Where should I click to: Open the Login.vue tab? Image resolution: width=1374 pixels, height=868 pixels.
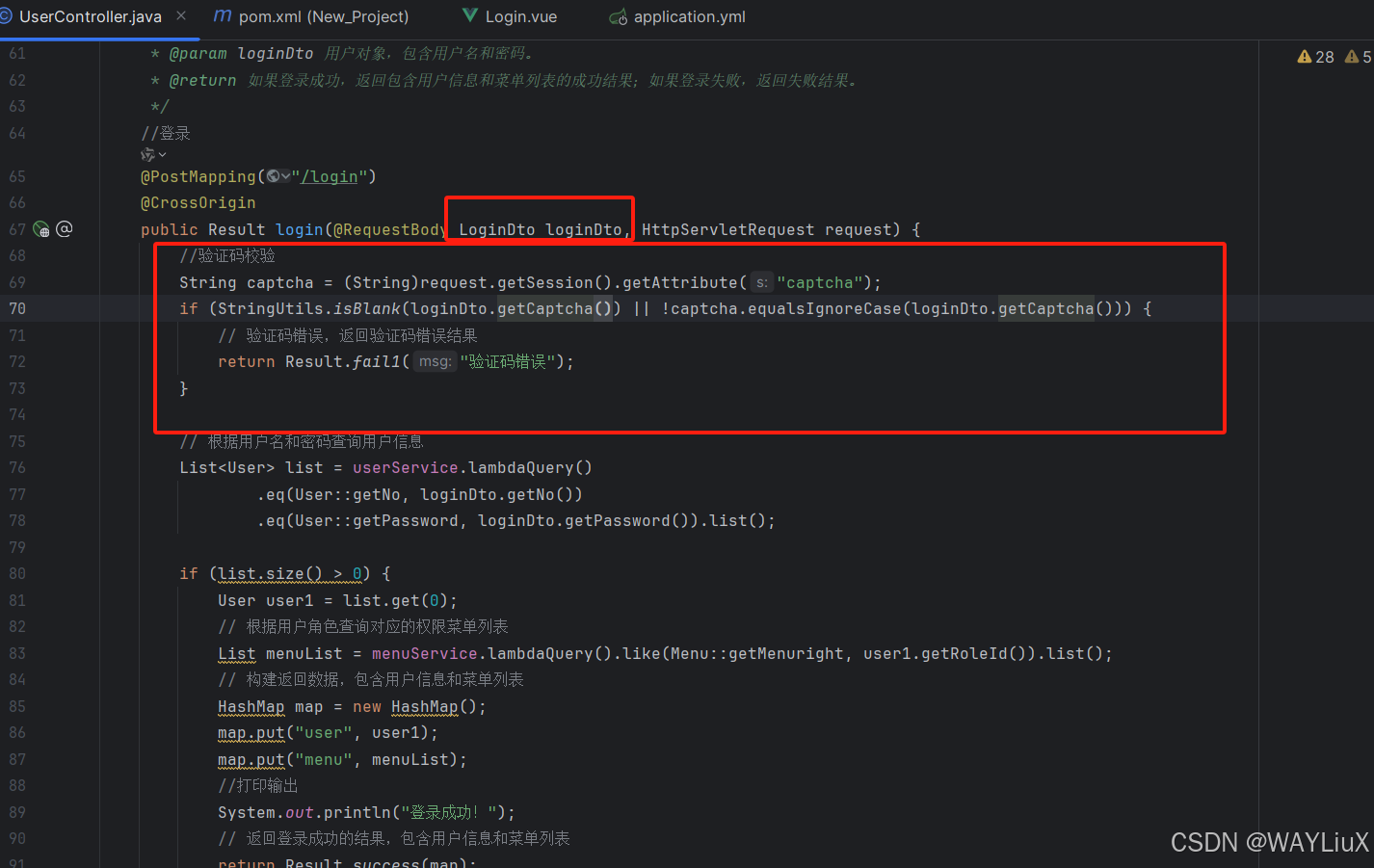pos(520,16)
